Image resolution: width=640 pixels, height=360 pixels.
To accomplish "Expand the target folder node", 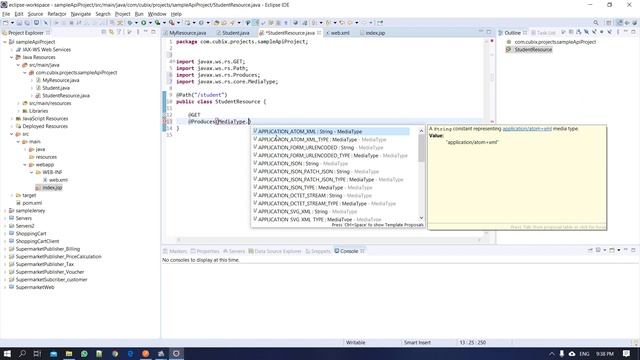I will (x=12, y=196).
